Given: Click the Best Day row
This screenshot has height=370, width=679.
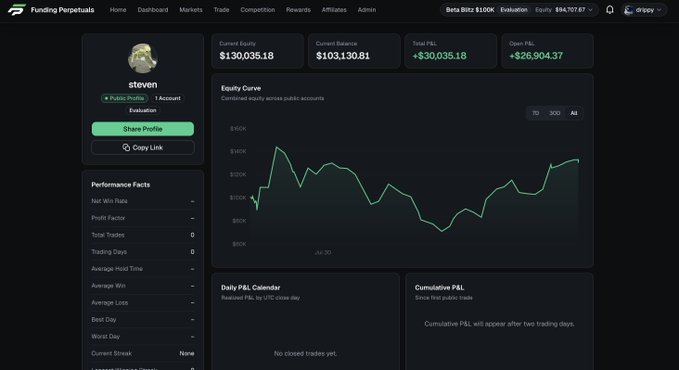Looking at the screenshot, I should click(143, 319).
